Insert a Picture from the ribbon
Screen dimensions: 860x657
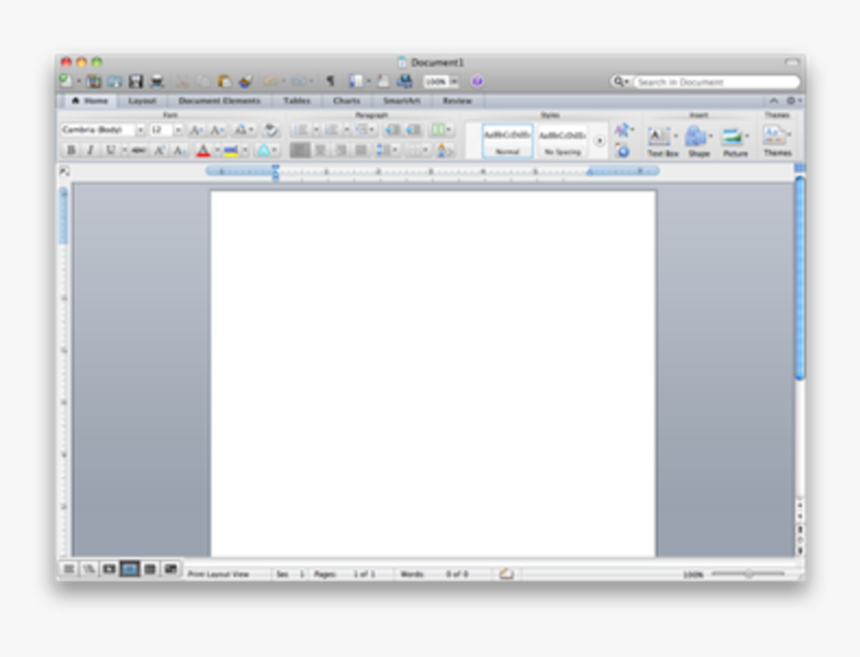pos(731,134)
